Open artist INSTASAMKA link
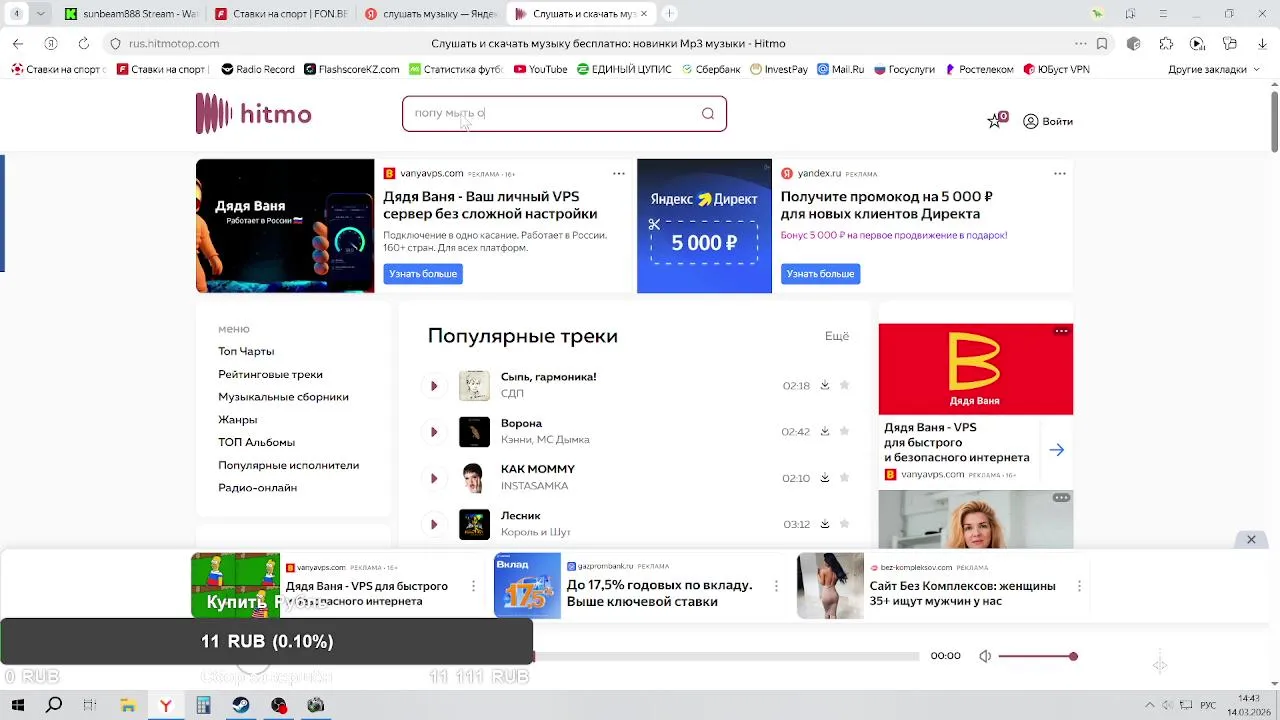This screenshot has width=1280, height=720. 534,486
